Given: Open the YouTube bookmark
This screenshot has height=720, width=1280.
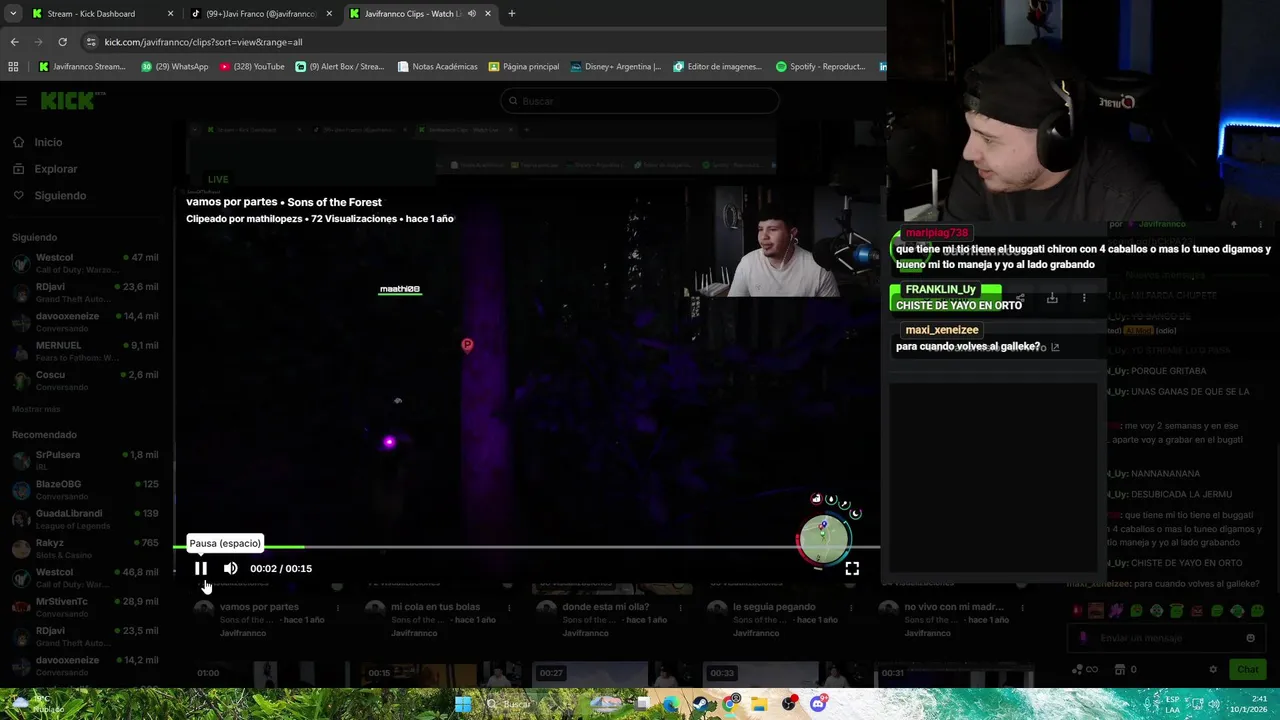Looking at the screenshot, I should (x=252, y=67).
